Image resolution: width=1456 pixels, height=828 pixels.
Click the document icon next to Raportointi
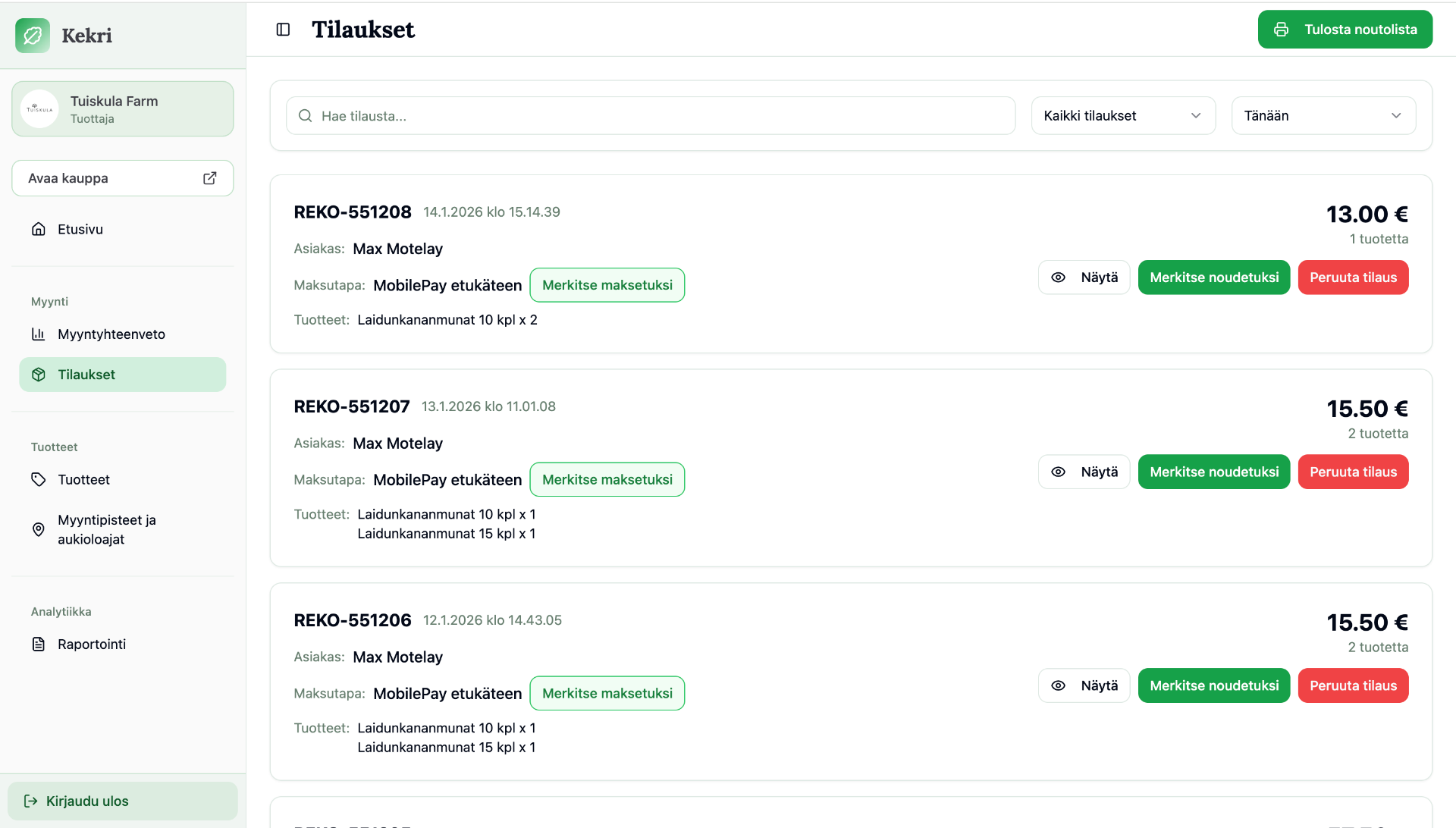(39, 645)
